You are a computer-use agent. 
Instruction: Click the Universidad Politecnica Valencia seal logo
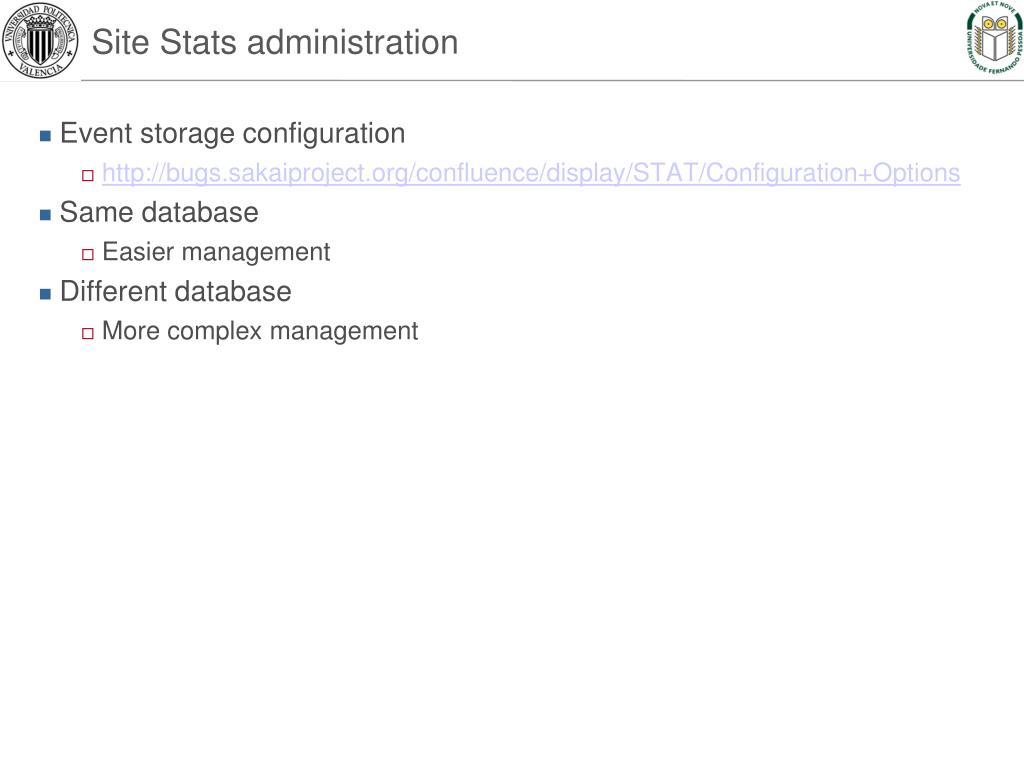40,40
